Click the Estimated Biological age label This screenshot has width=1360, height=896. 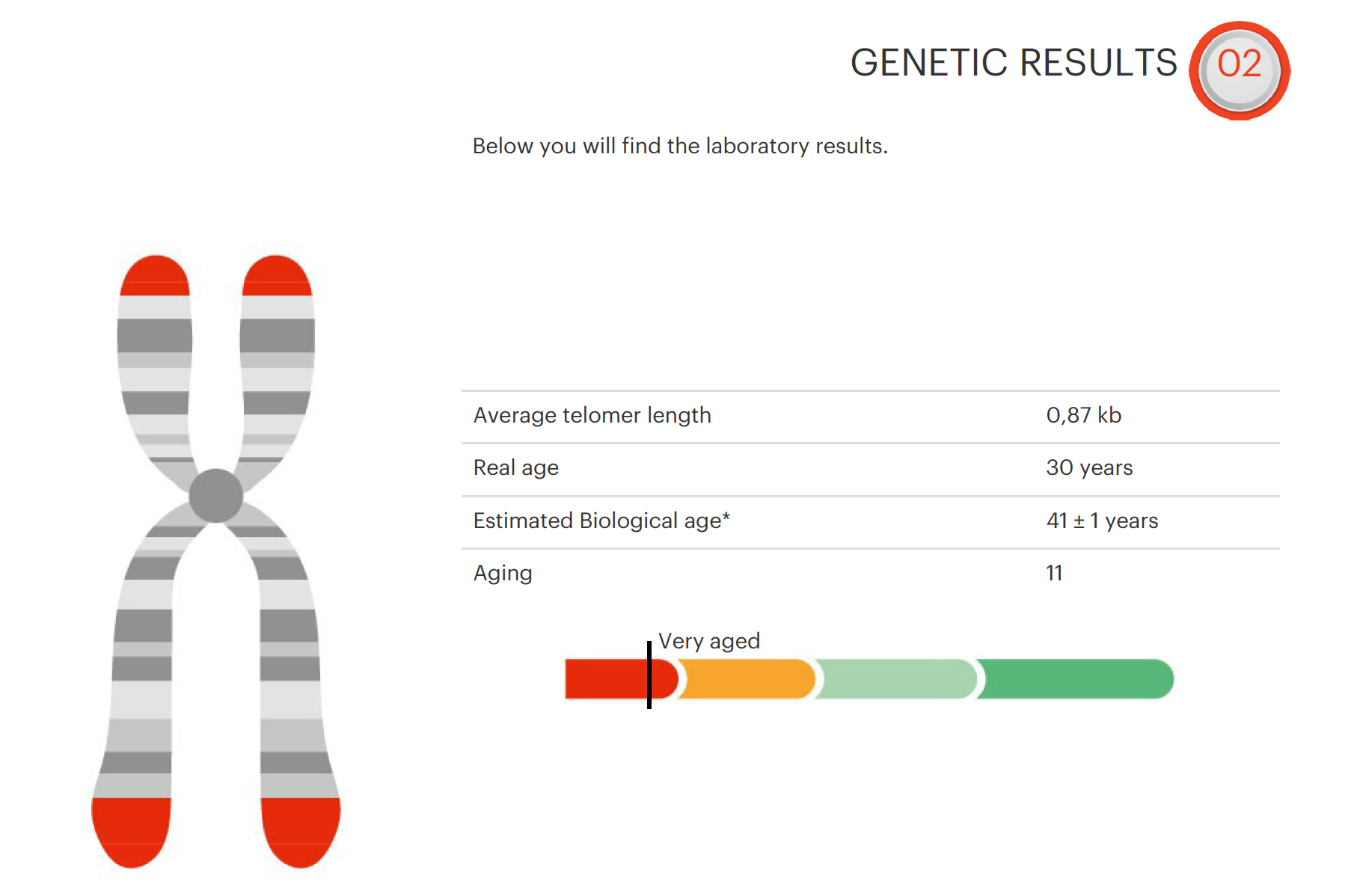[x=601, y=521]
